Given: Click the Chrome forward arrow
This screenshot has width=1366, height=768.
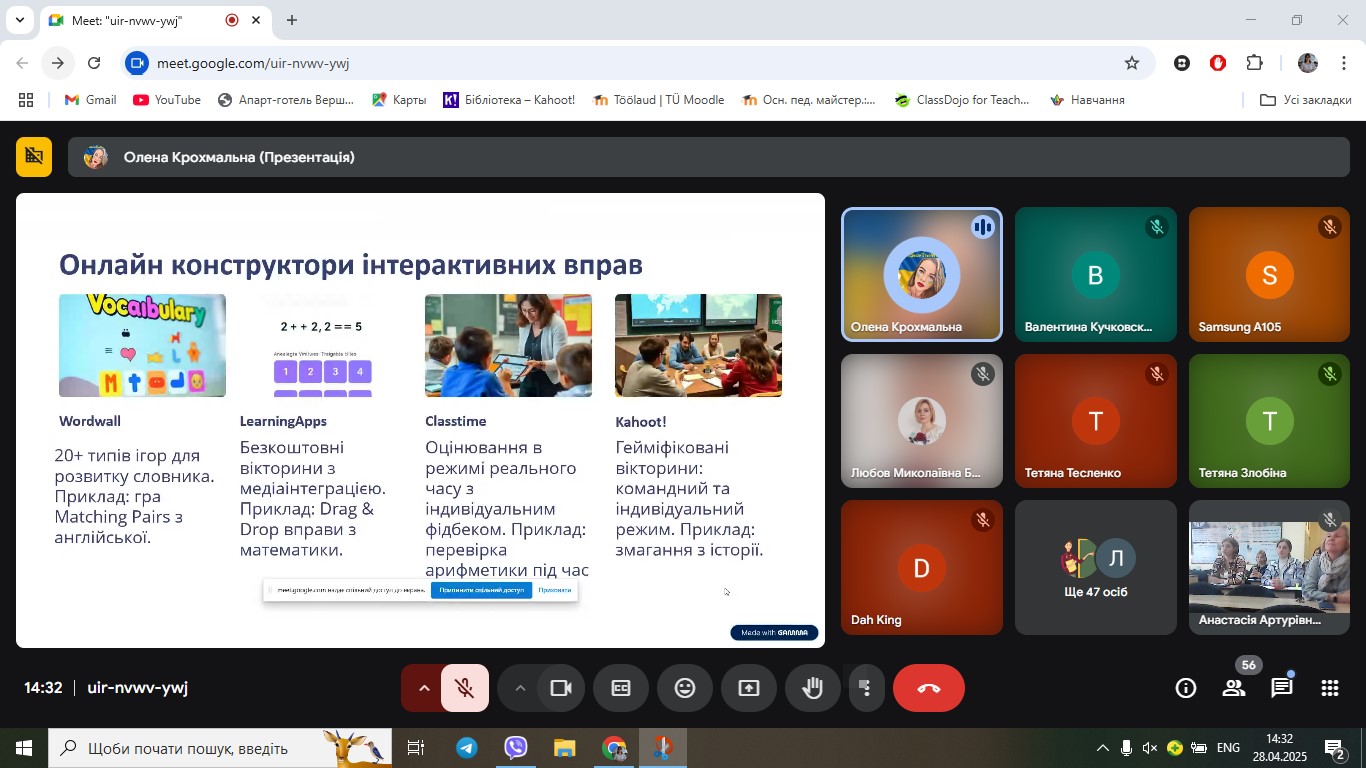Looking at the screenshot, I should point(58,63).
